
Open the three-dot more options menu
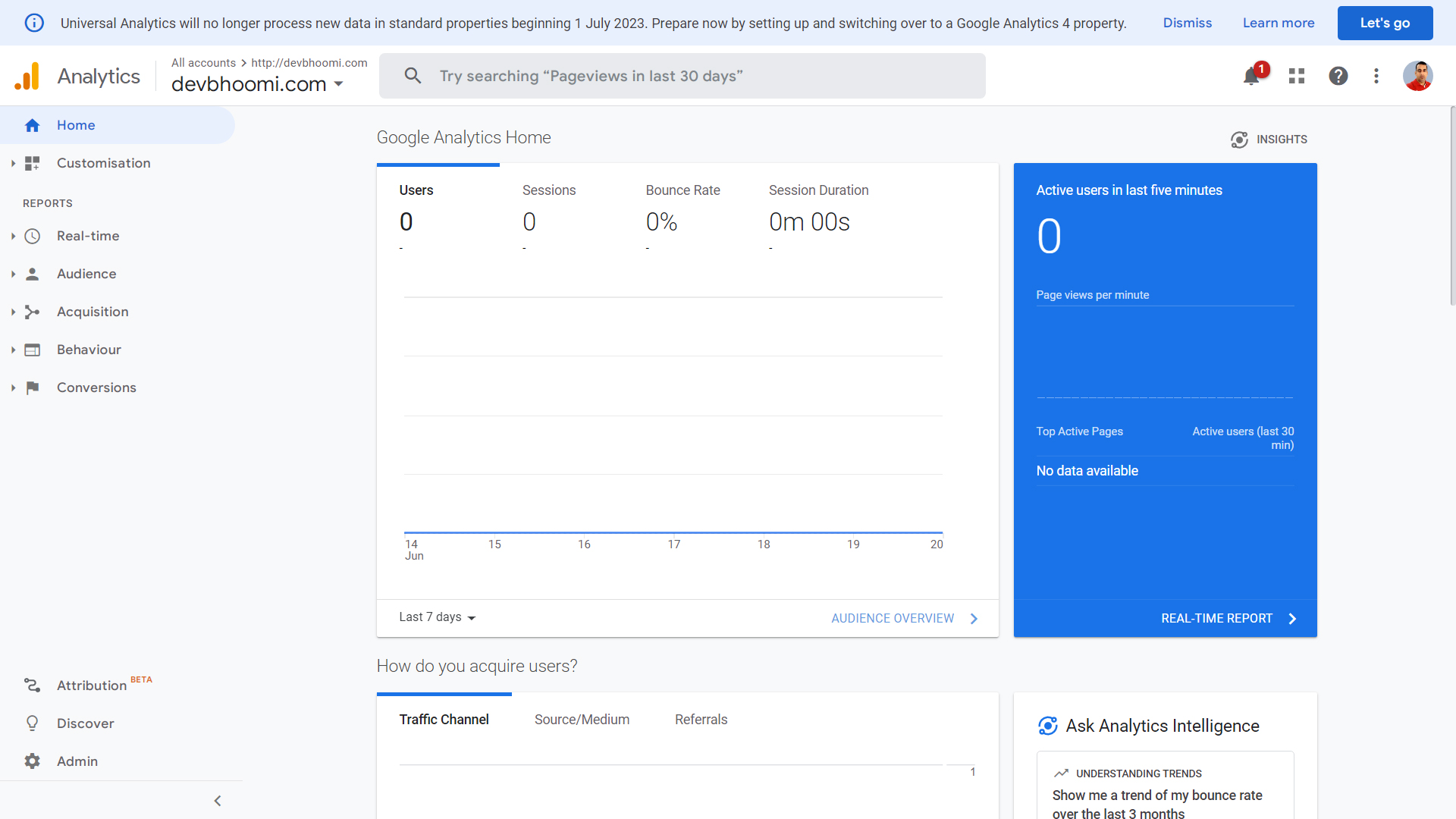coord(1376,76)
